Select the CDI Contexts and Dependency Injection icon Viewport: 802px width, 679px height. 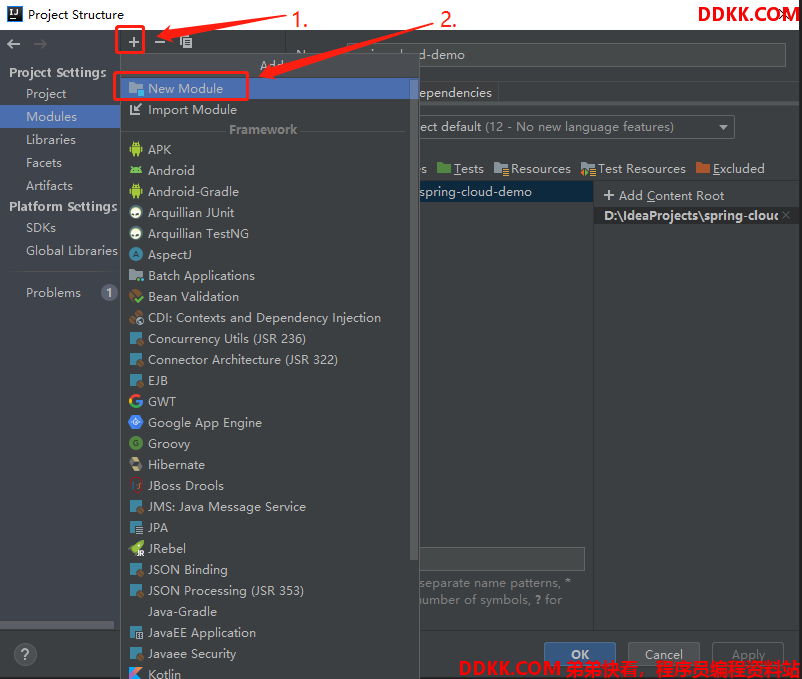click(136, 318)
